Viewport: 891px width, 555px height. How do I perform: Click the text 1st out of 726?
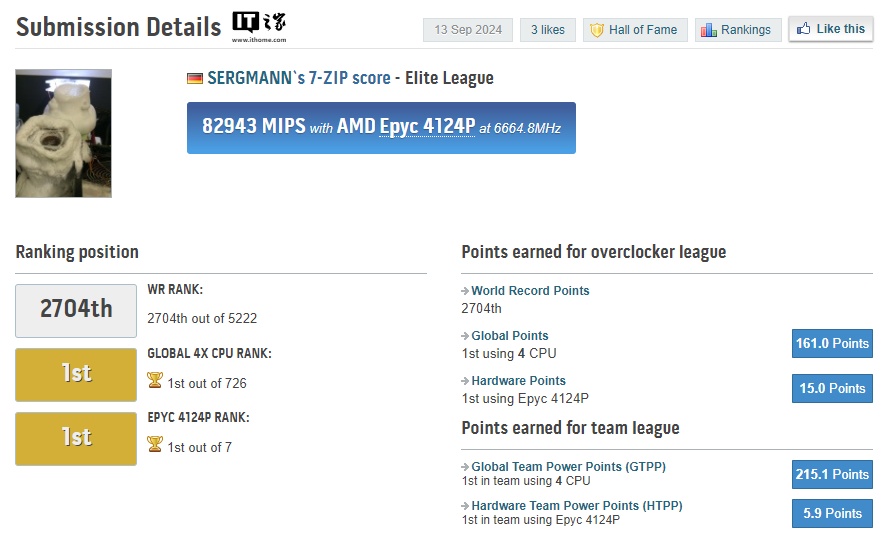click(x=207, y=383)
